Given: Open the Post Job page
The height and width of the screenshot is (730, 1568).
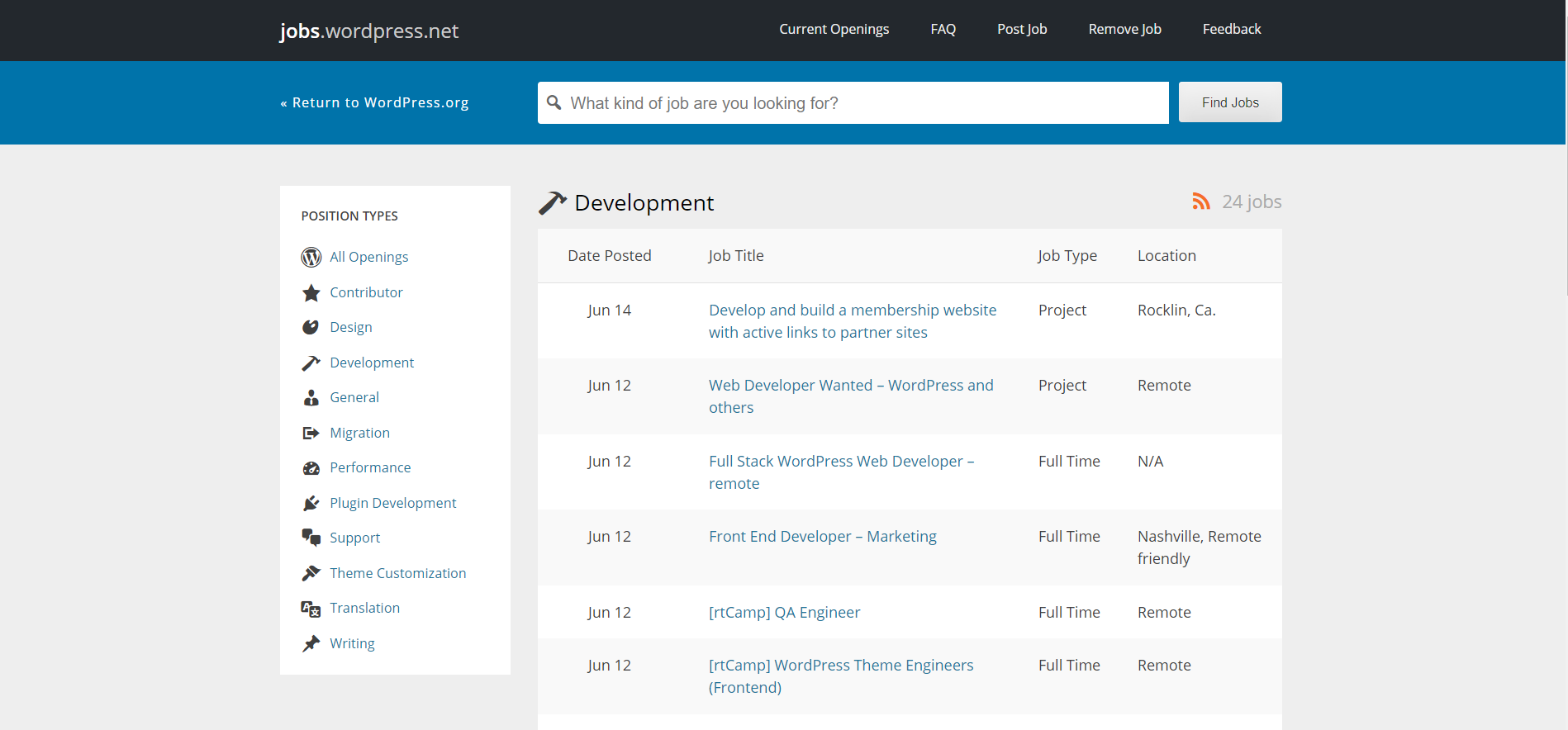Looking at the screenshot, I should (x=1021, y=30).
